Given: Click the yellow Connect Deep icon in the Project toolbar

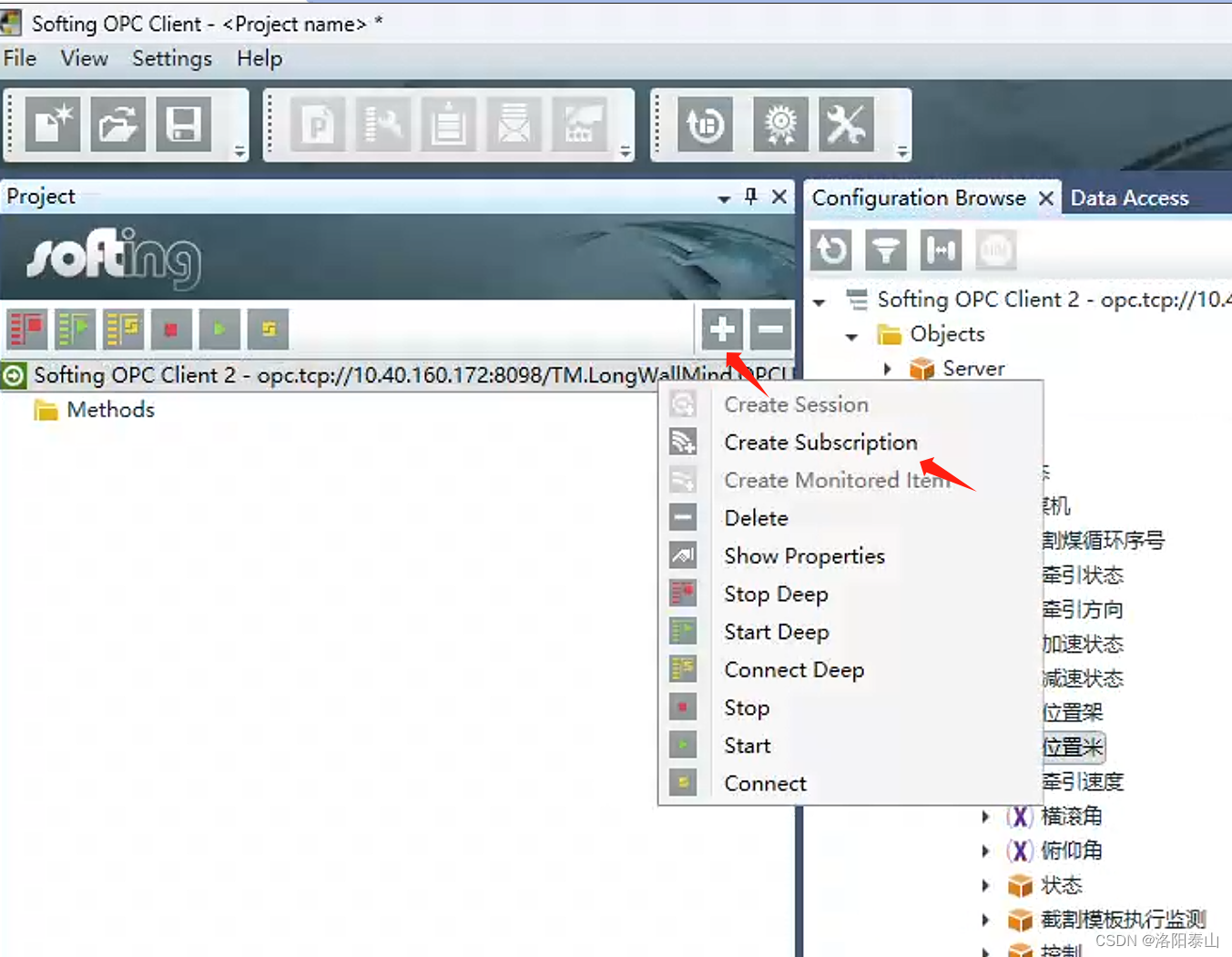Looking at the screenshot, I should [x=124, y=329].
